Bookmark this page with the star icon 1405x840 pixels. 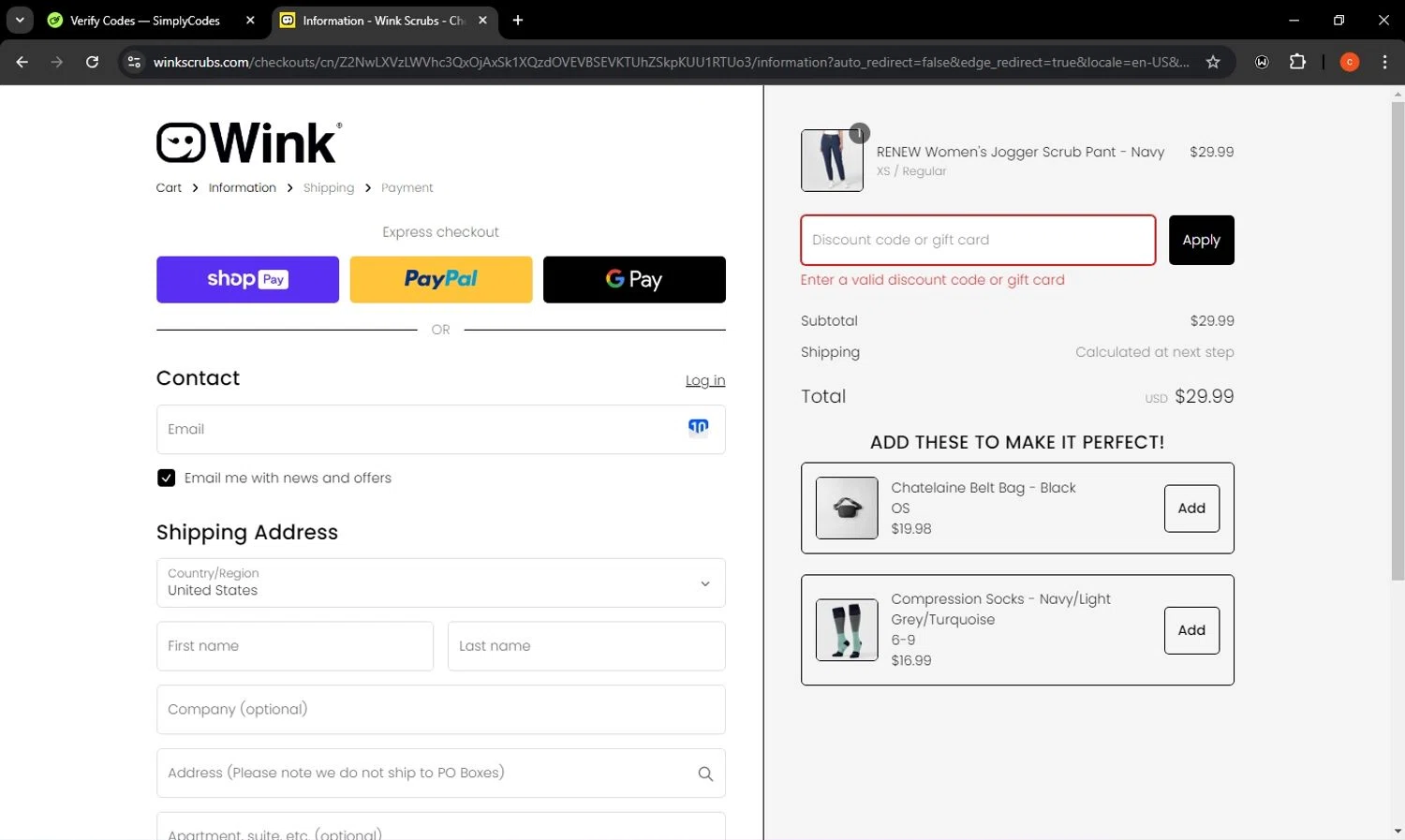point(1213,62)
